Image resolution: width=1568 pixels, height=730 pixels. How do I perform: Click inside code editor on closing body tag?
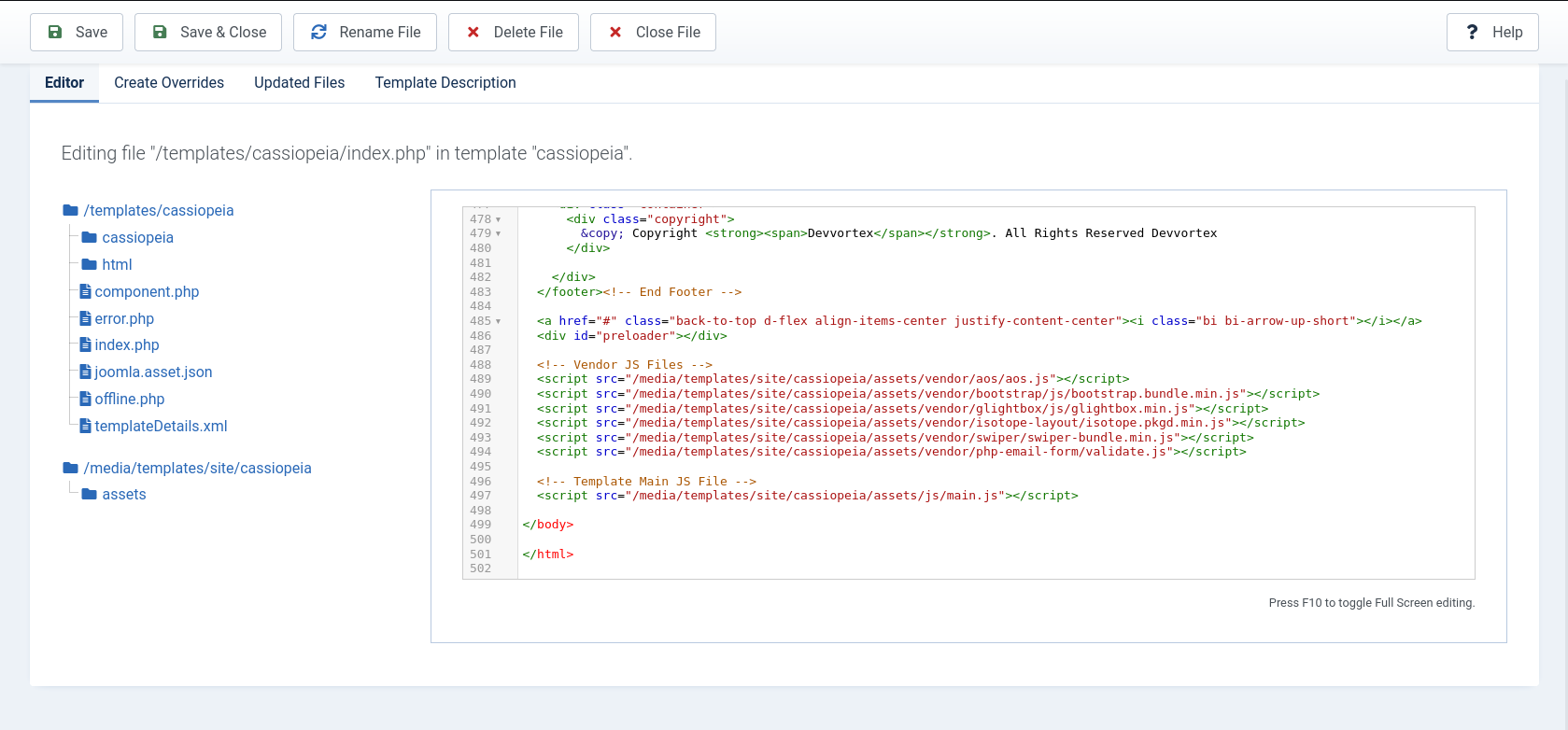coord(548,525)
